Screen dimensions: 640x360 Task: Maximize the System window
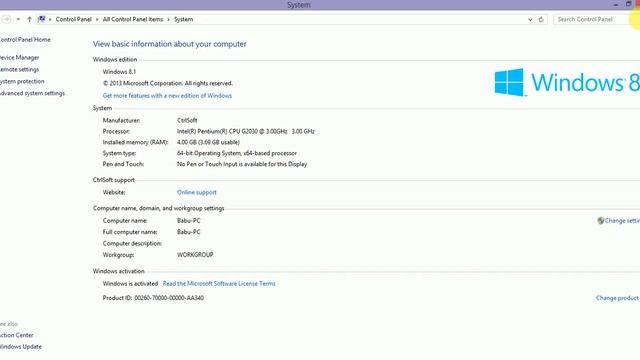[628, 4]
